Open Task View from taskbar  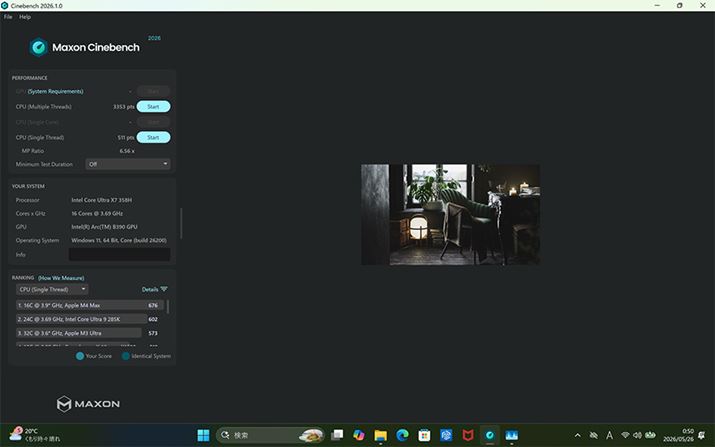337,435
